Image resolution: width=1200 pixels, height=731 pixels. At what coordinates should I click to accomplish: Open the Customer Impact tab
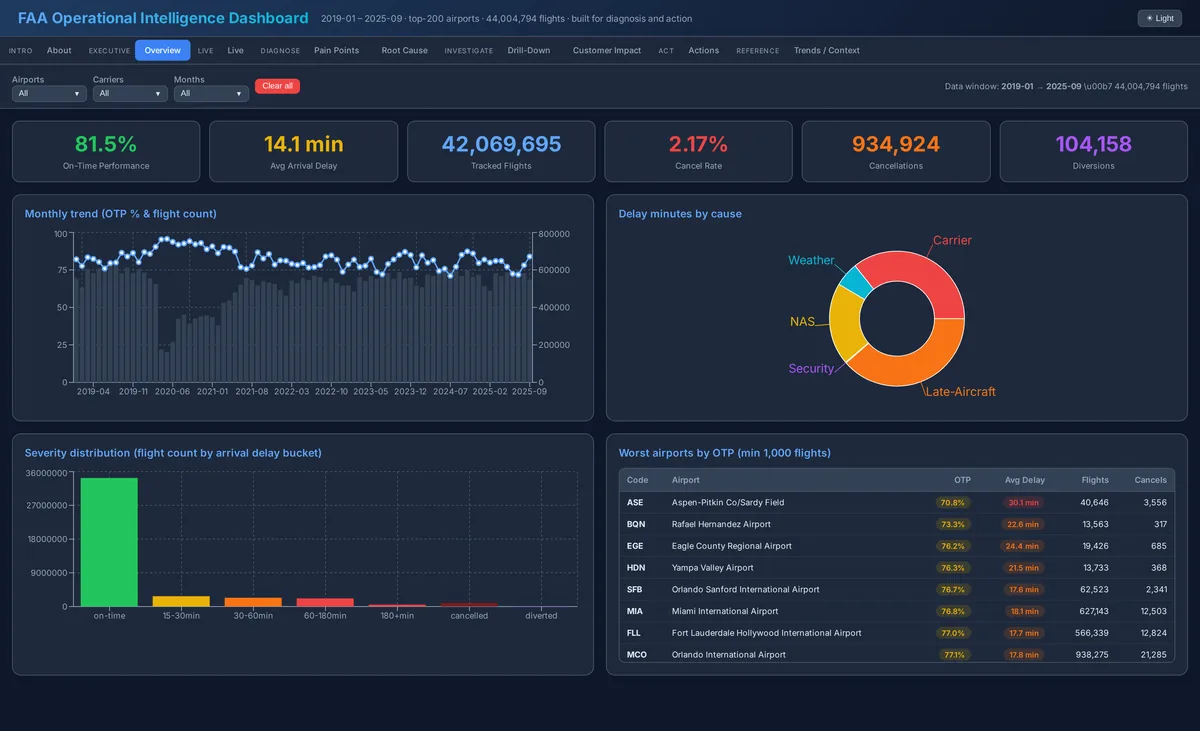(607, 50)
